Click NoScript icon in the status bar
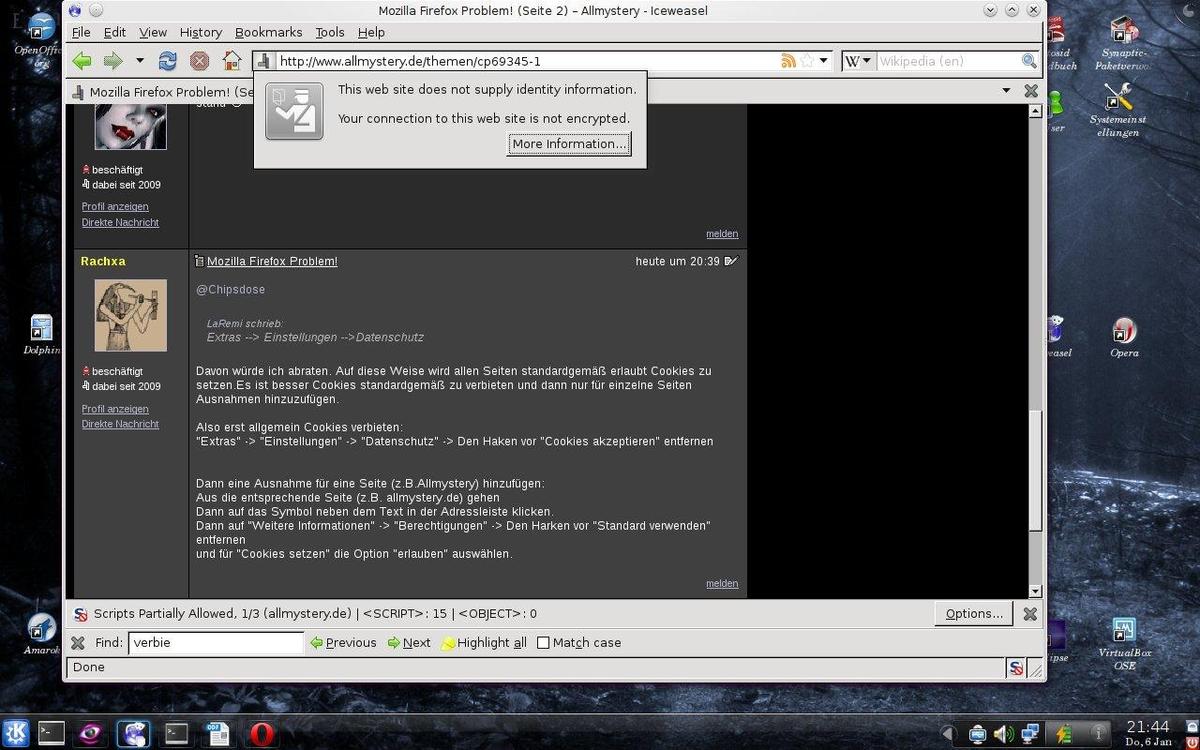 click(x=1016, y=668)
